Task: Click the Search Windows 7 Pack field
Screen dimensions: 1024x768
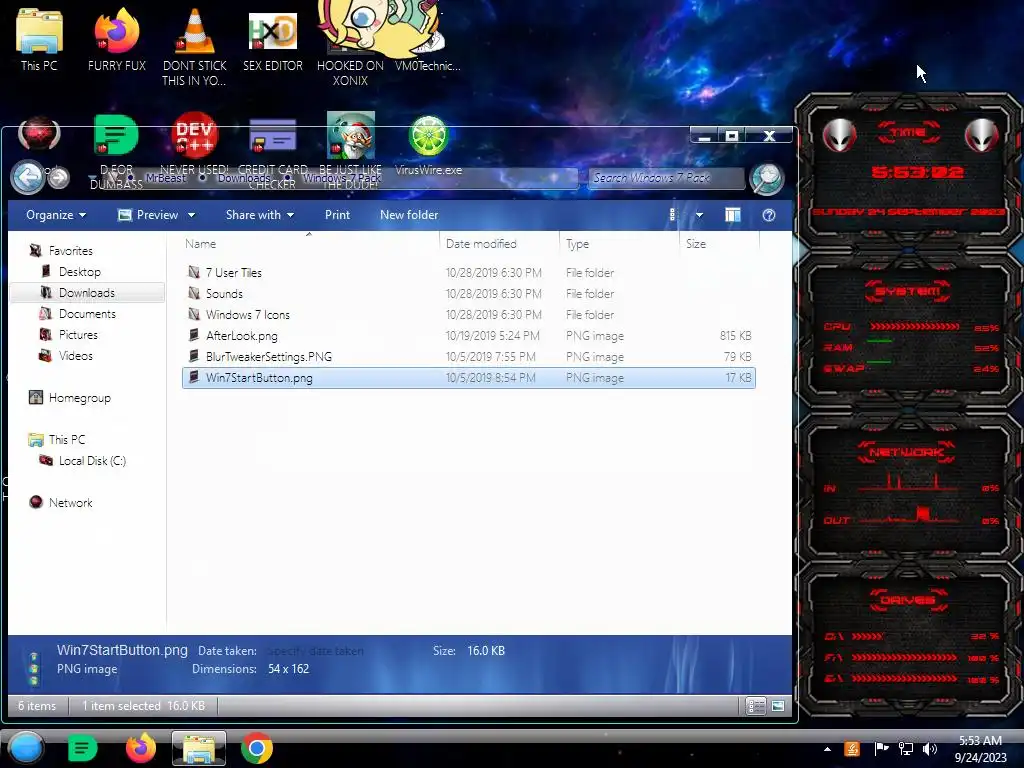Action: tap(666, 178)
